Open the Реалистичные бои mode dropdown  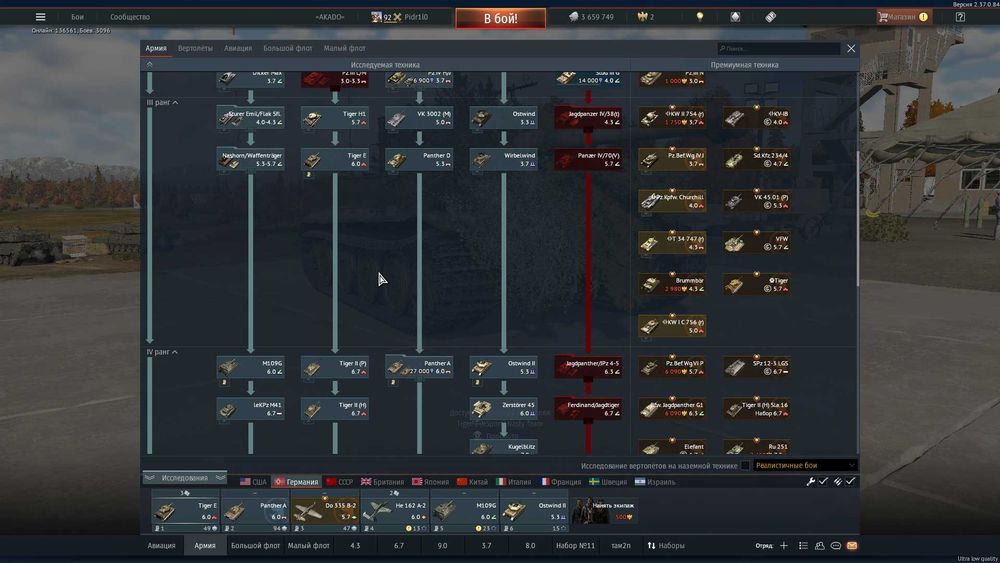[805, 465]
